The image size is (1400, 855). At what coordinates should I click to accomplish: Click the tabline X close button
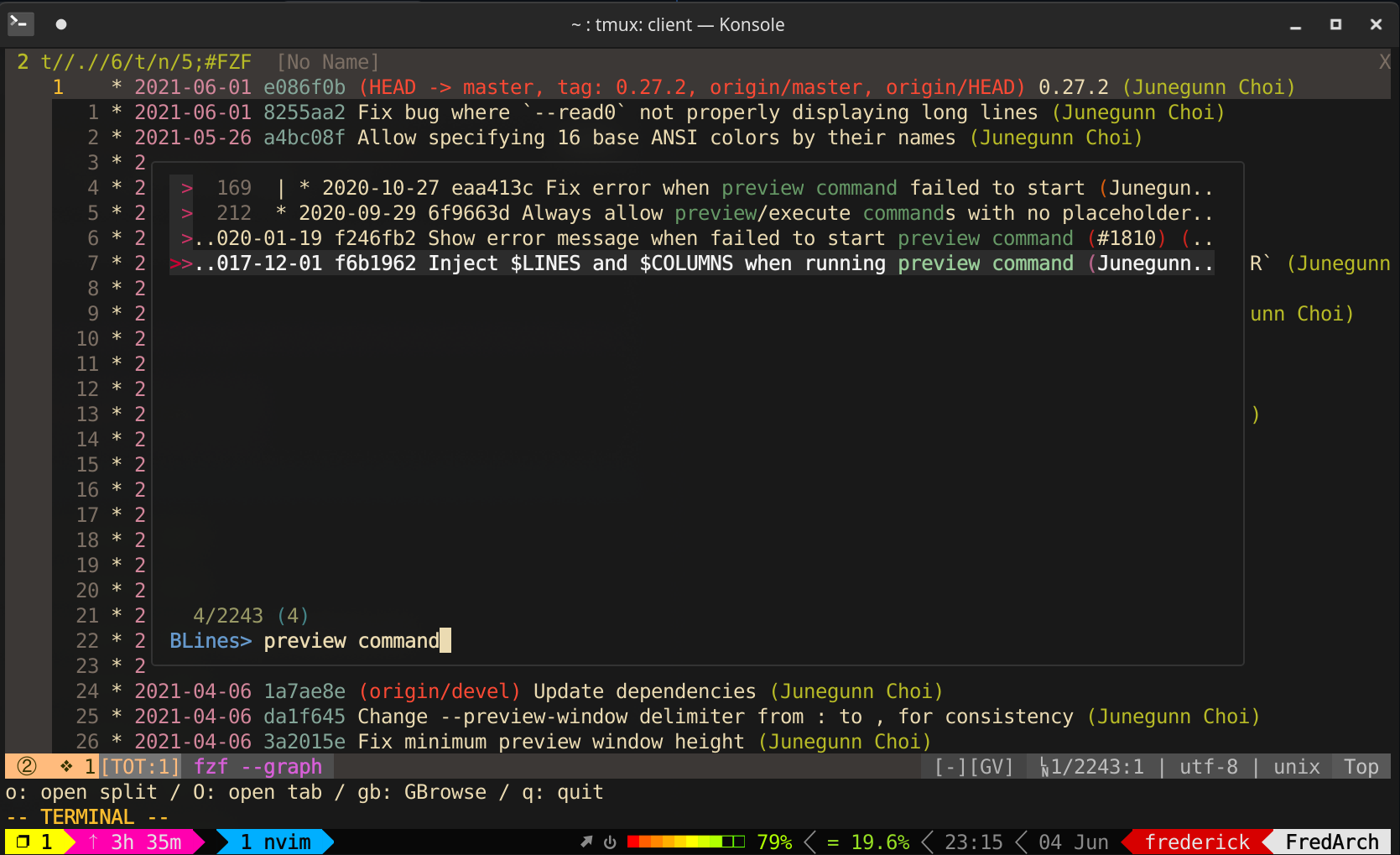click(1384, 62)
